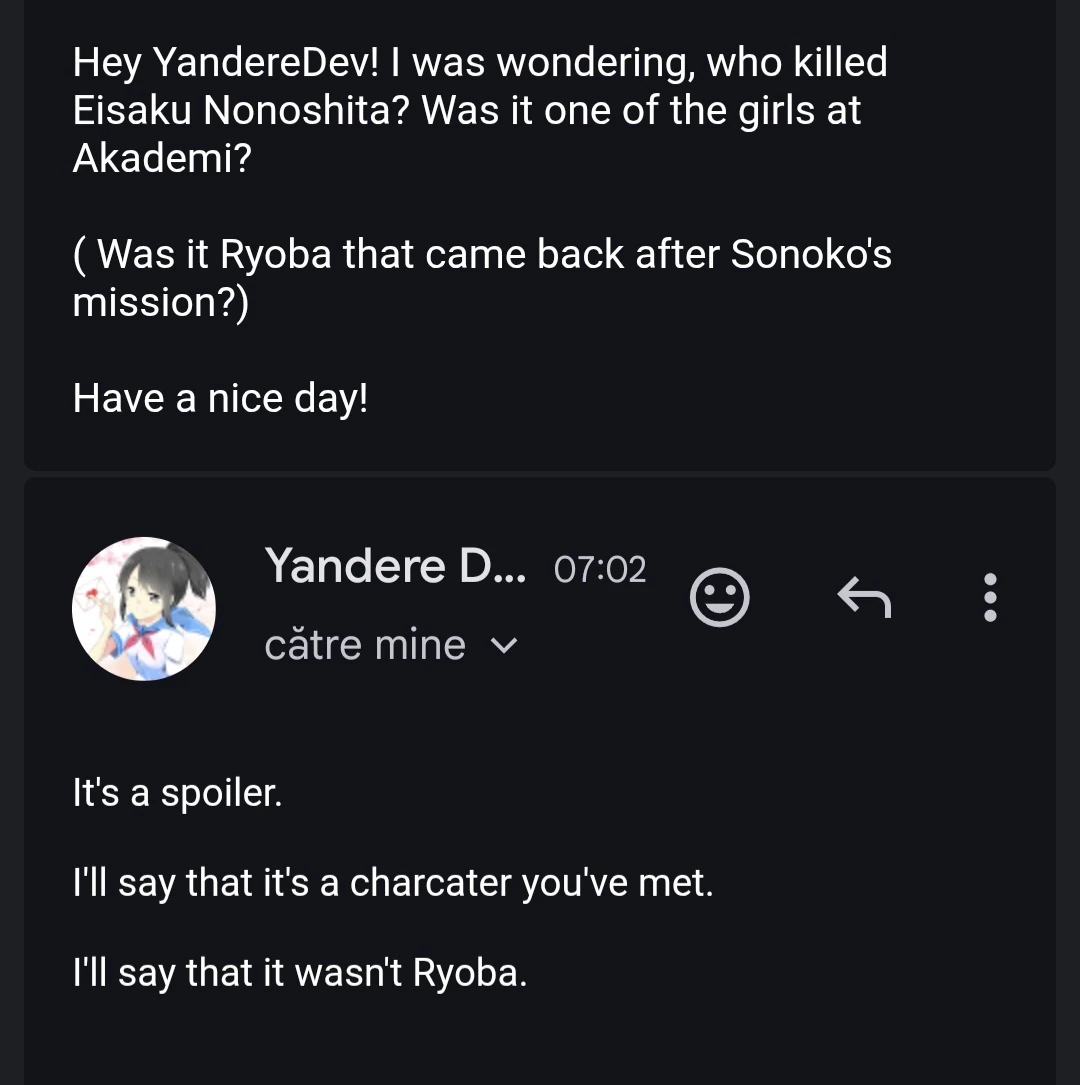Tap the 'Have a nice day!' line
Image resolution: width=1080 pixels, height=1085 pixels.
pos(221,399)
